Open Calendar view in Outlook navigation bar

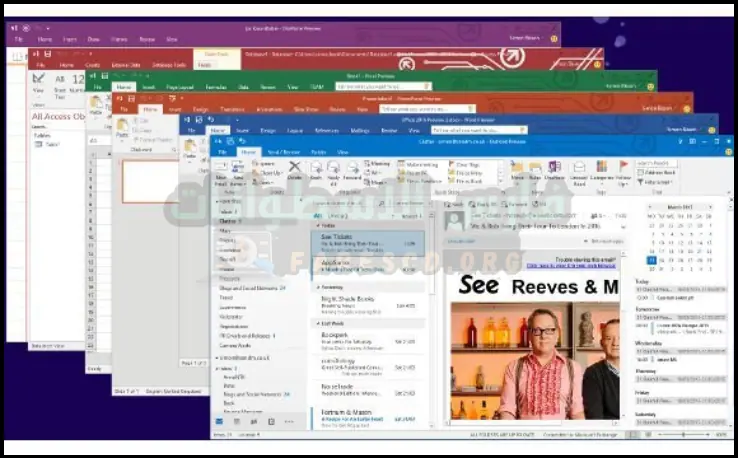pos(237,421)
